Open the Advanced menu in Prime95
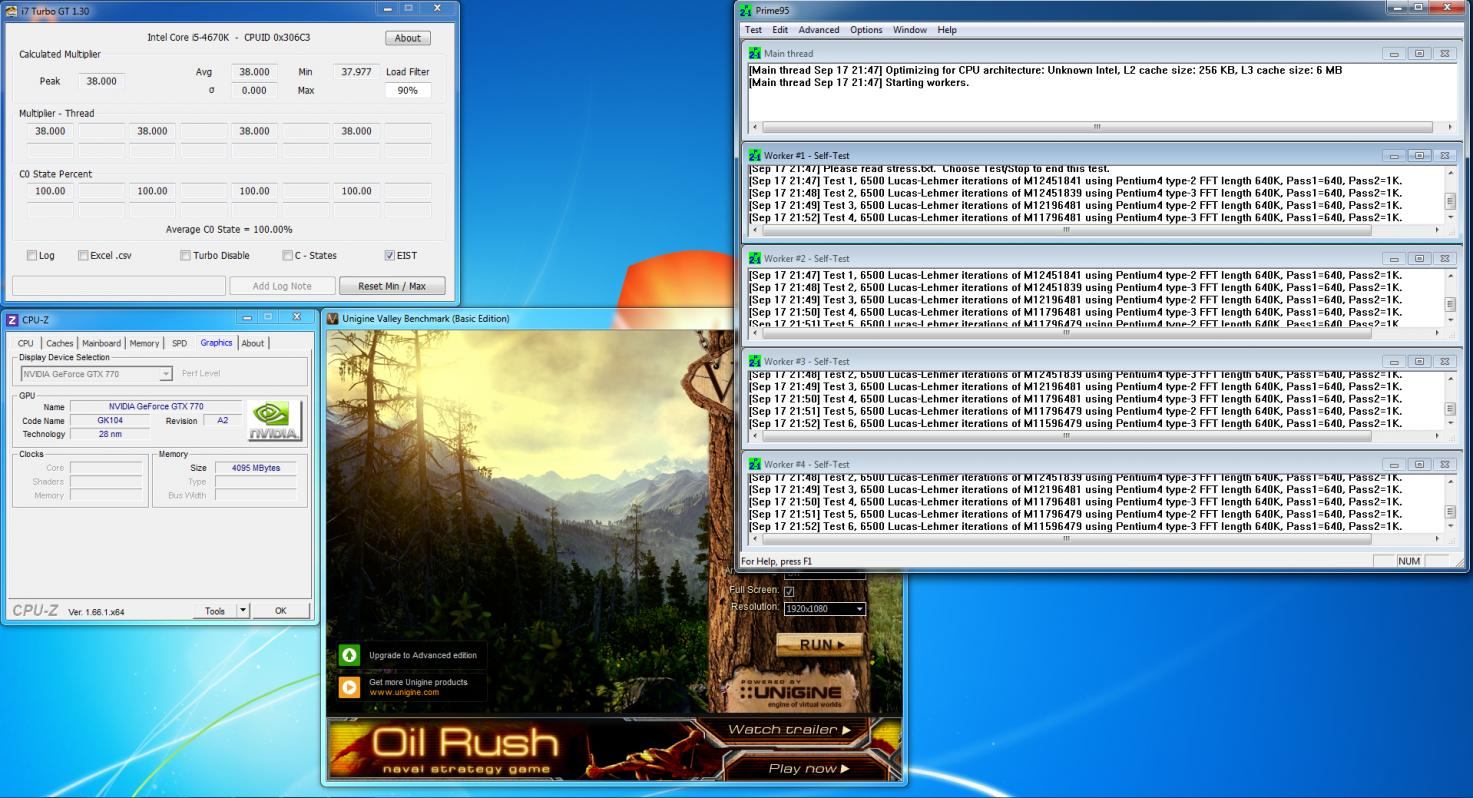1473x798 pixels. (x=819, y=30)
